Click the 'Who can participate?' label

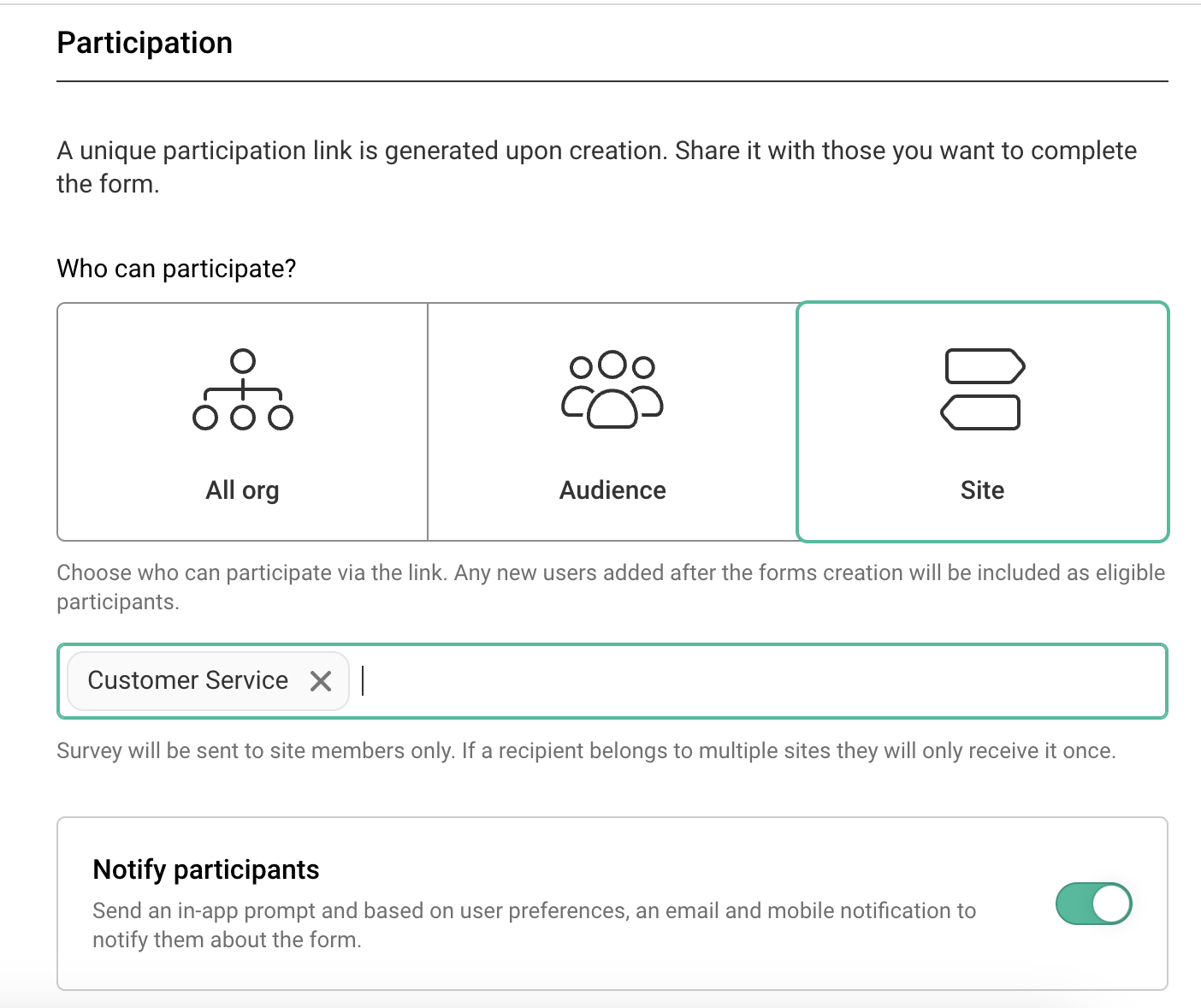(176, 269)
